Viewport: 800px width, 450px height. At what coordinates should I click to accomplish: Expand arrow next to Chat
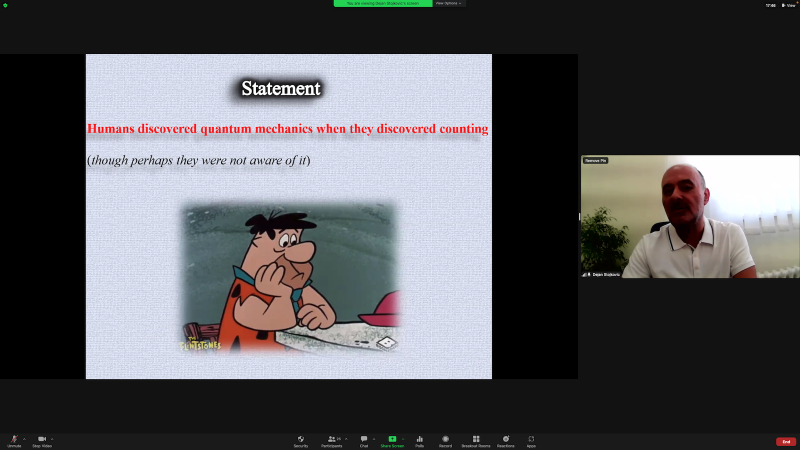(374, 439)
